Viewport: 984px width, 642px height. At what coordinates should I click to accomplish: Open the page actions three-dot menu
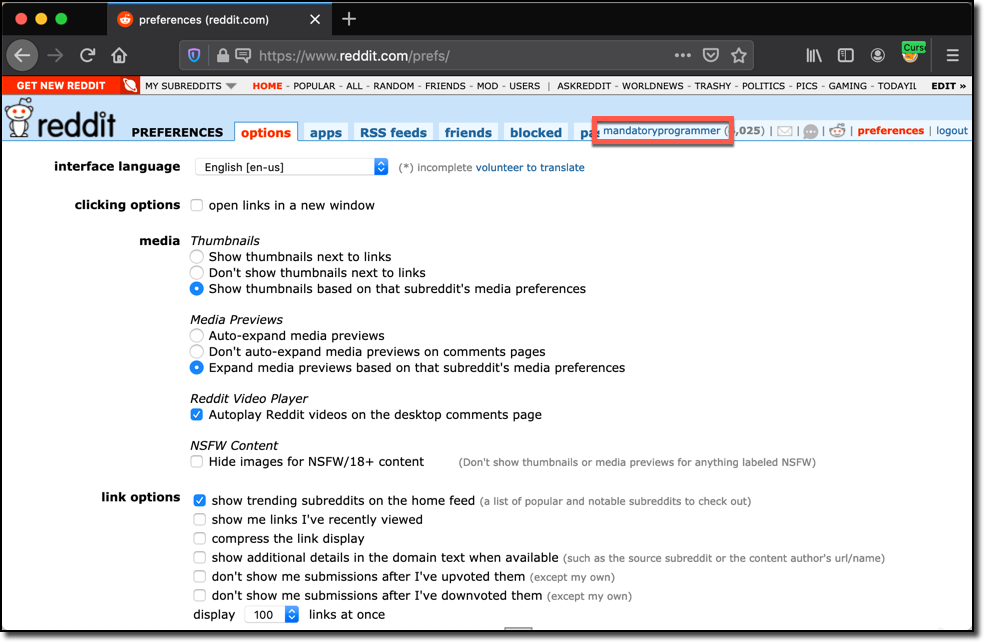coord(682,56)
